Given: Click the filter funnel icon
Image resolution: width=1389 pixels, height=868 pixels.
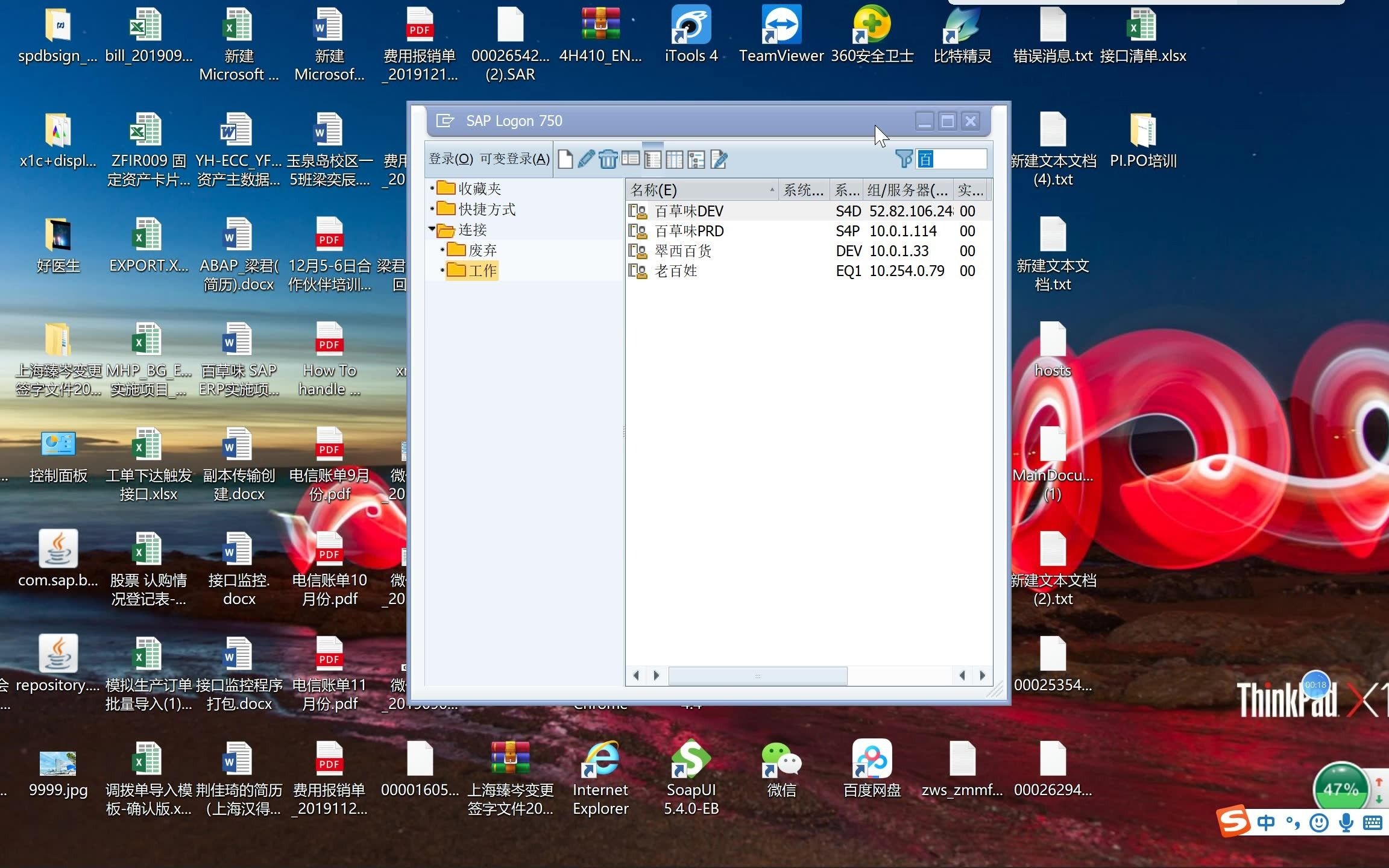Looking at the screenshot, I should [x=904, y=159].
